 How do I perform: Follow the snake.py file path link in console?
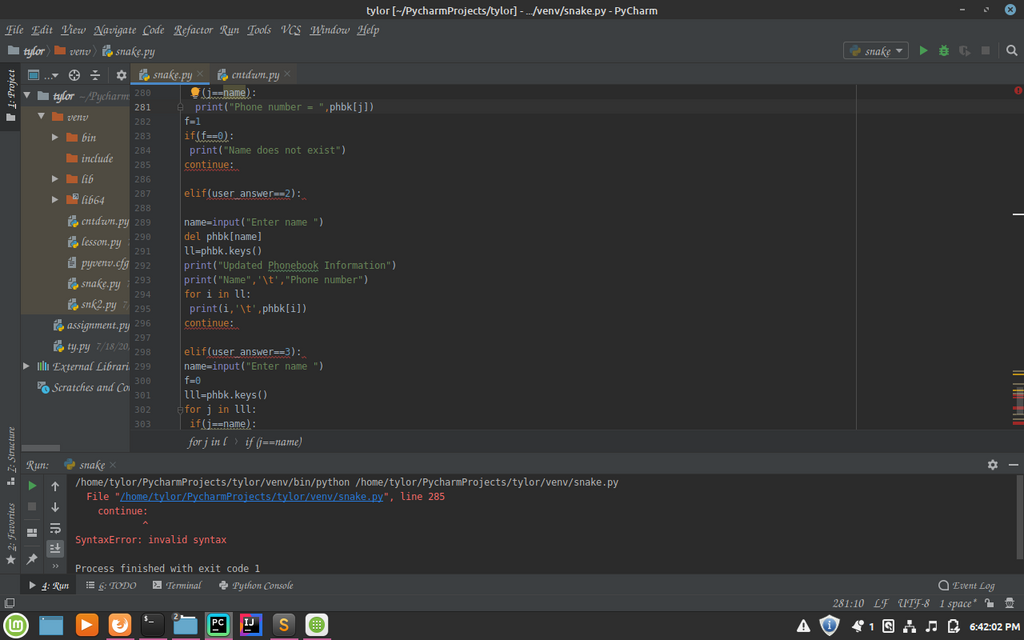pyautogui.click(x=252, y=496)
